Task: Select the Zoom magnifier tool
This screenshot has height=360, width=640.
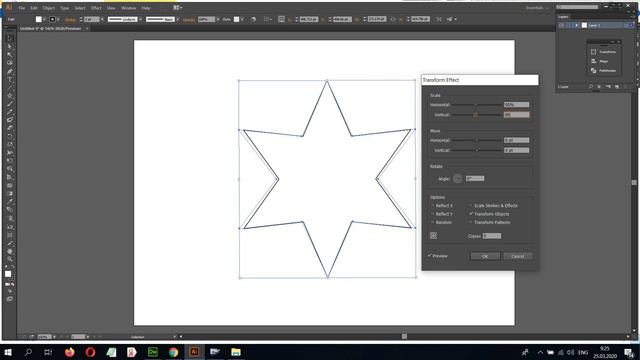Action: [x=10, y=259]
